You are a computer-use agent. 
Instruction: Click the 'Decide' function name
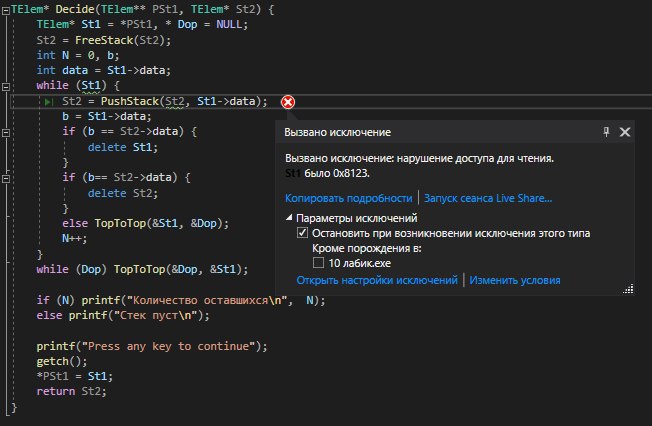point(75,9)
